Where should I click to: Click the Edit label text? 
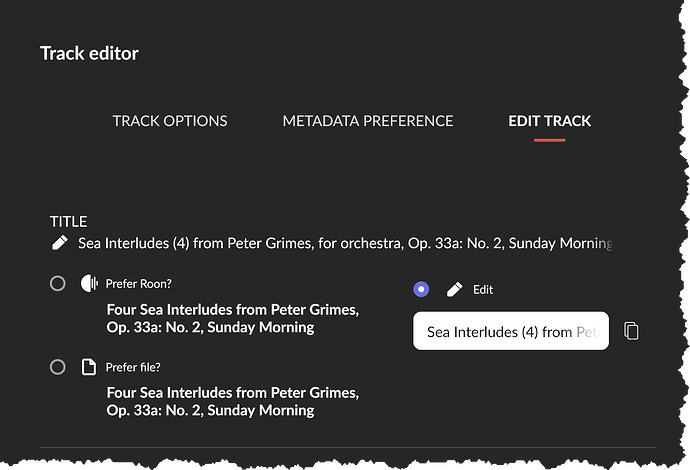coord(483,289)
